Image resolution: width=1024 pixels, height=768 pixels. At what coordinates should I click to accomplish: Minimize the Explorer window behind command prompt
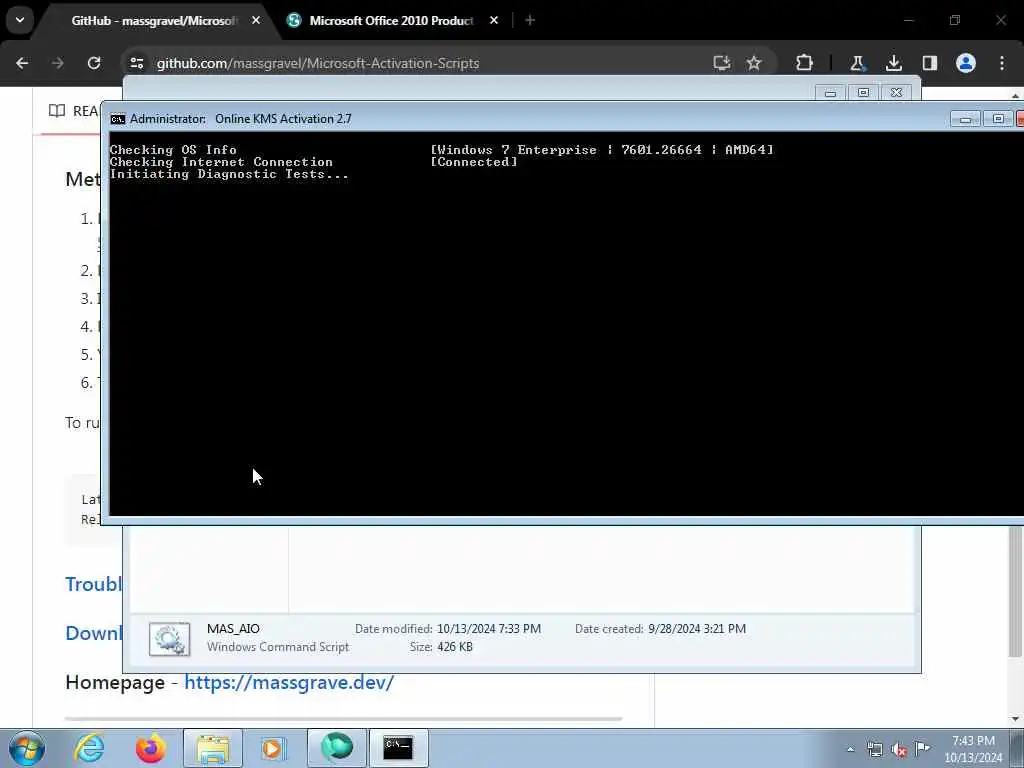coord(831,93)
